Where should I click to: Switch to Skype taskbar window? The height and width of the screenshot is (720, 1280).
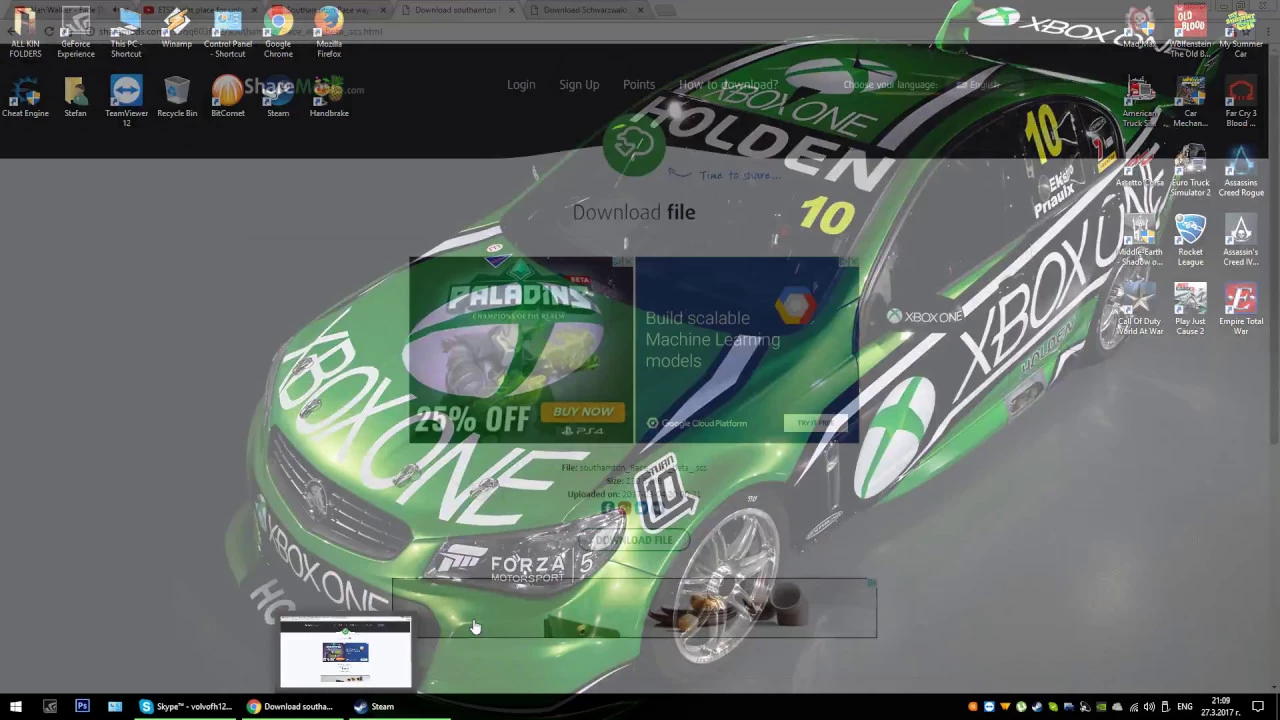tap(187, 706)
